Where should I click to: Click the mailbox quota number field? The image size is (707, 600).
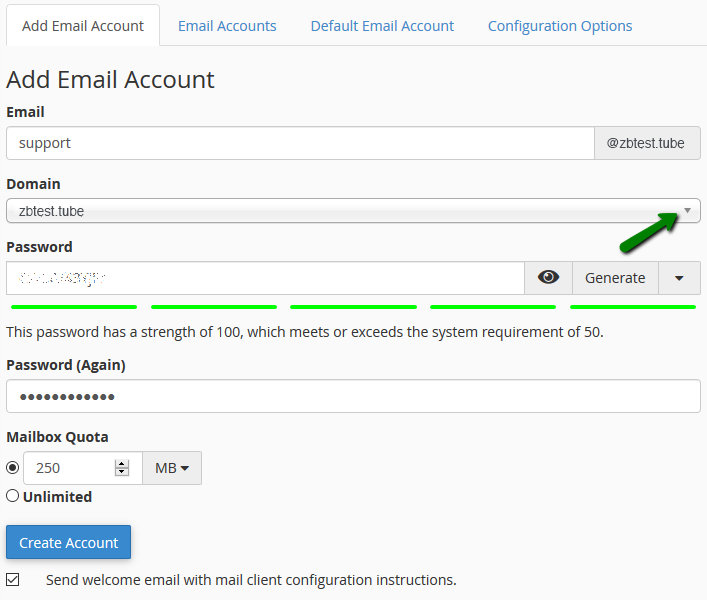pos(70,468)
